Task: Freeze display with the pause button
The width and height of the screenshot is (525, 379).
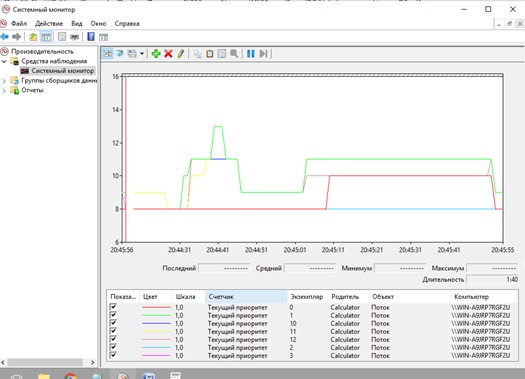Action: [250, 54]
